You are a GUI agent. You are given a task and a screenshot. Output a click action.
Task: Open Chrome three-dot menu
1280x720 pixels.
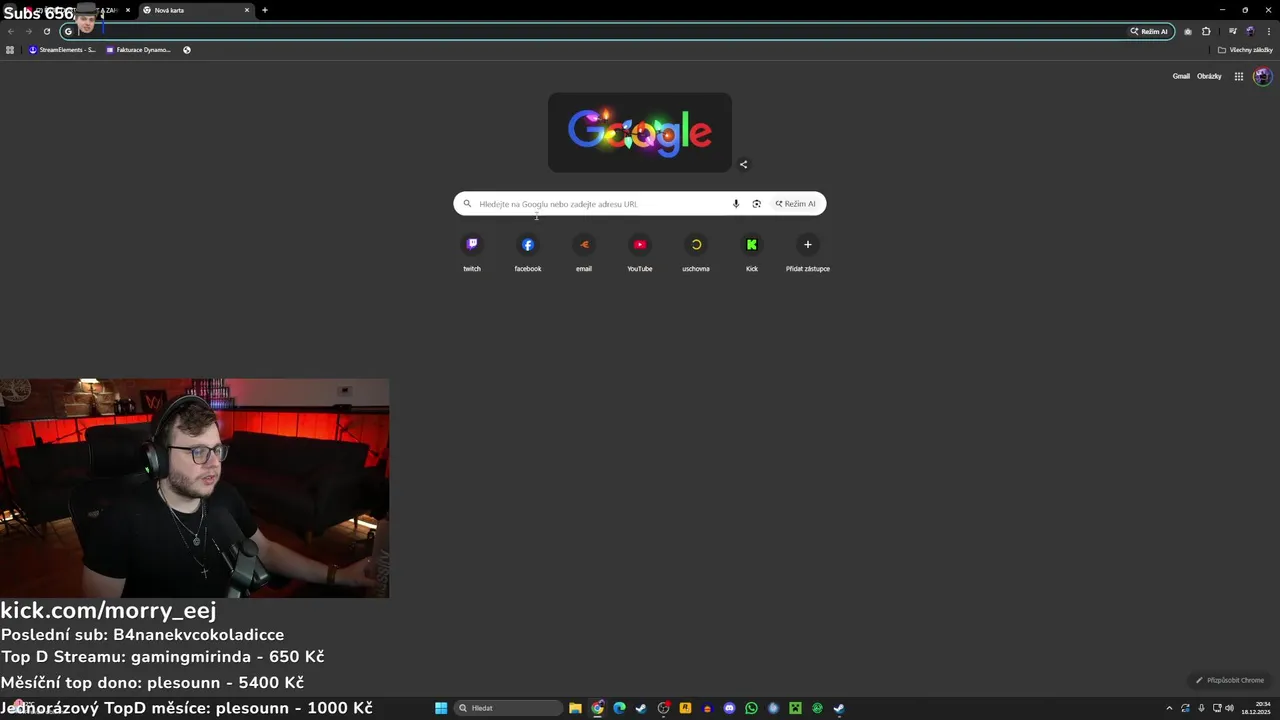click(x=1268, y=31)
